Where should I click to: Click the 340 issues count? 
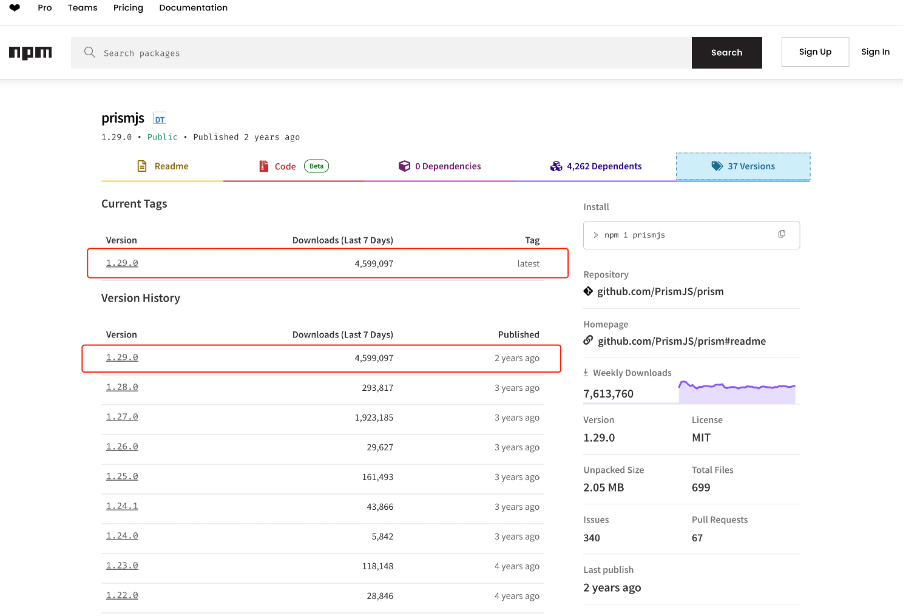pos(592,538)
